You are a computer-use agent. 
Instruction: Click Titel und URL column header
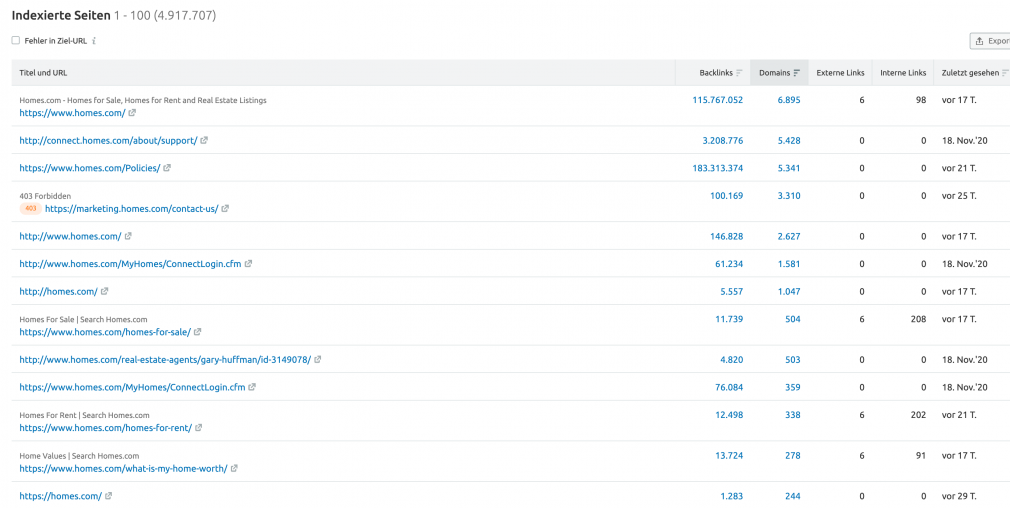pyautogui.click(x=43, y=73)
